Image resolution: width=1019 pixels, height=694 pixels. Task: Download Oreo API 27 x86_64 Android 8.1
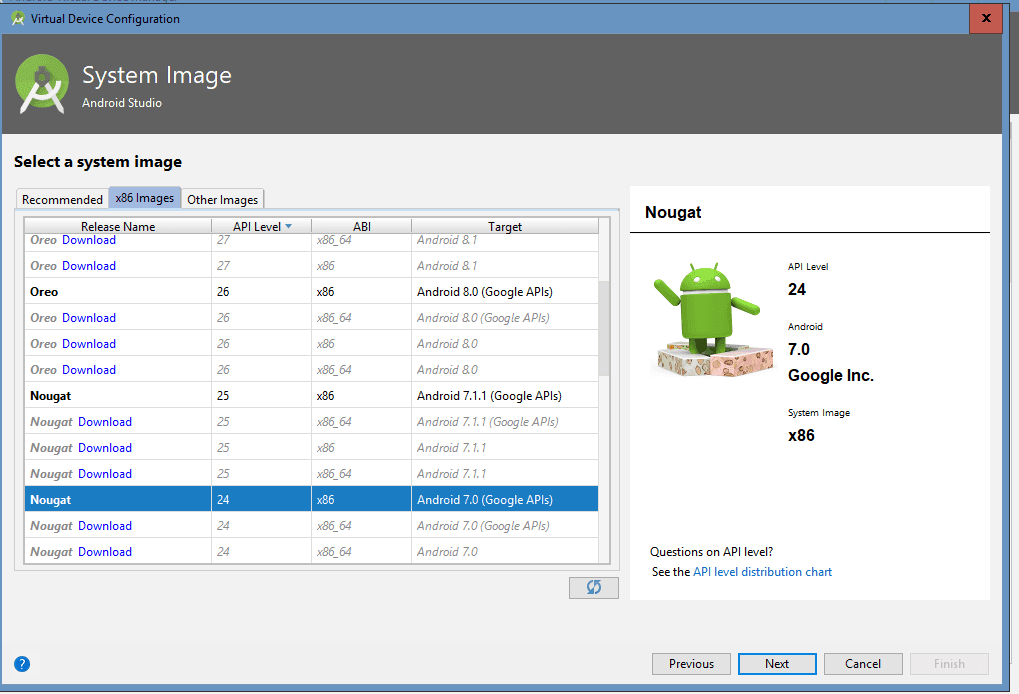[89, 240]
